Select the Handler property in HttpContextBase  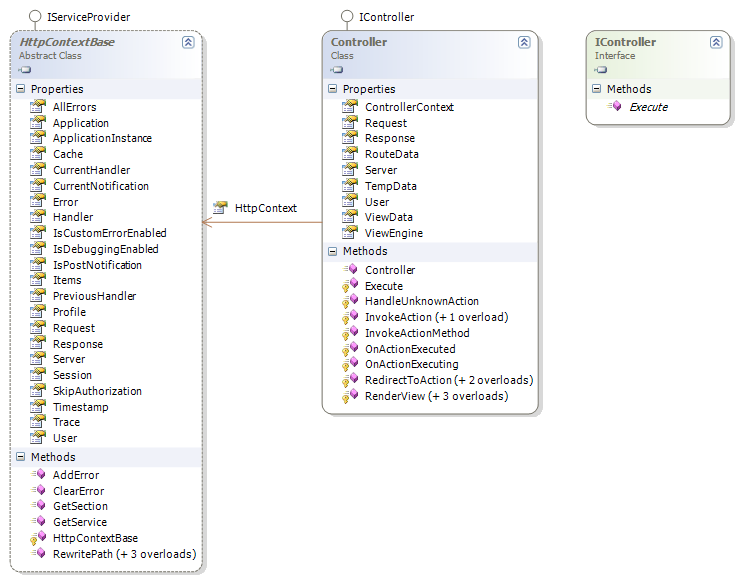pyautogui.click(x=73, y=217)
